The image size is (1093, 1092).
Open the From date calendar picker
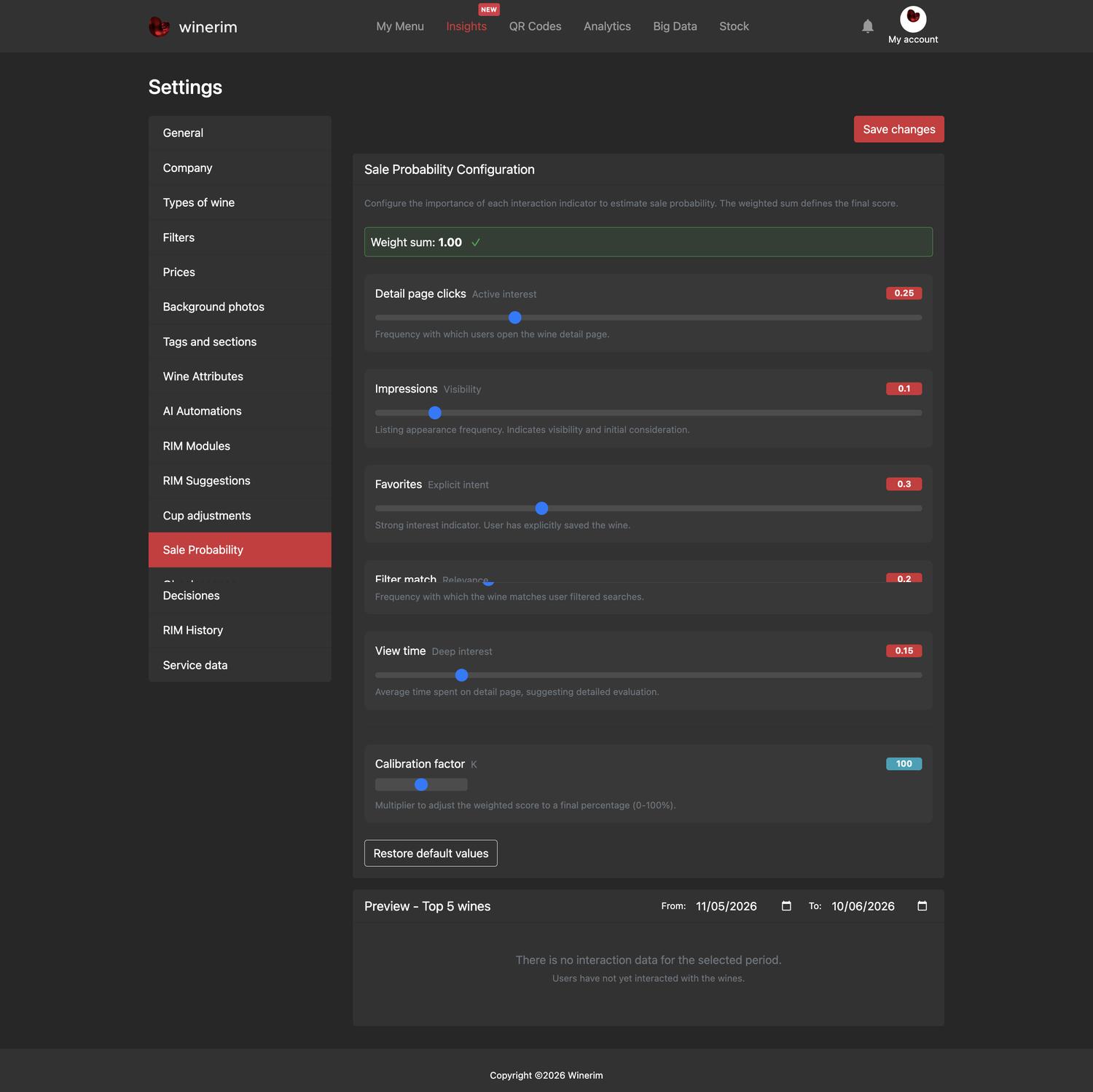[x=786, y=906]
